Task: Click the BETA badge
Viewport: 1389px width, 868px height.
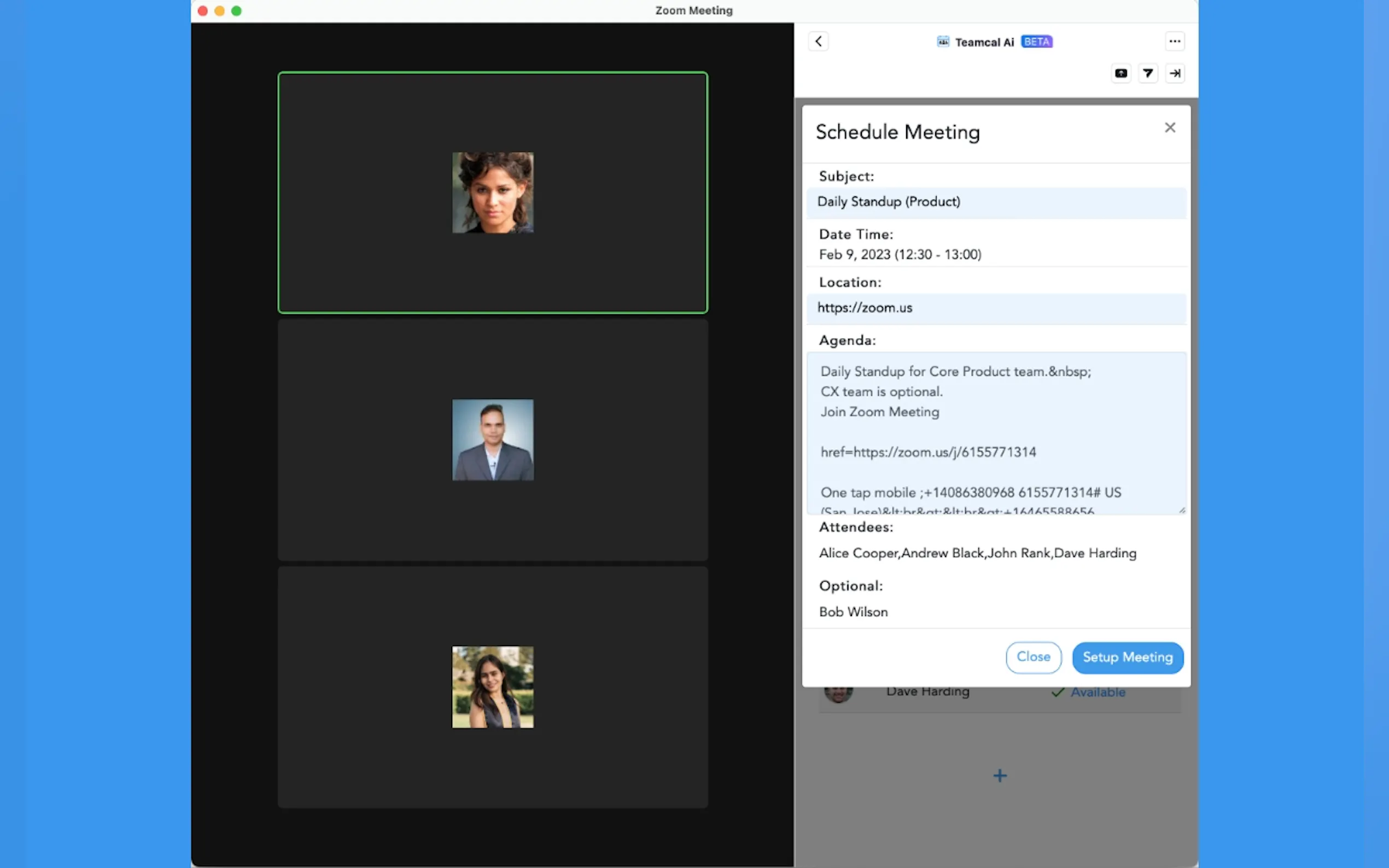Action: click(x=1036, y=42)
